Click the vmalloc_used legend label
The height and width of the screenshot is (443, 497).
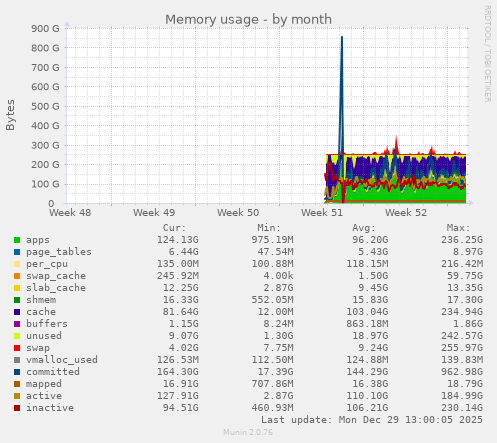[62, 360]
